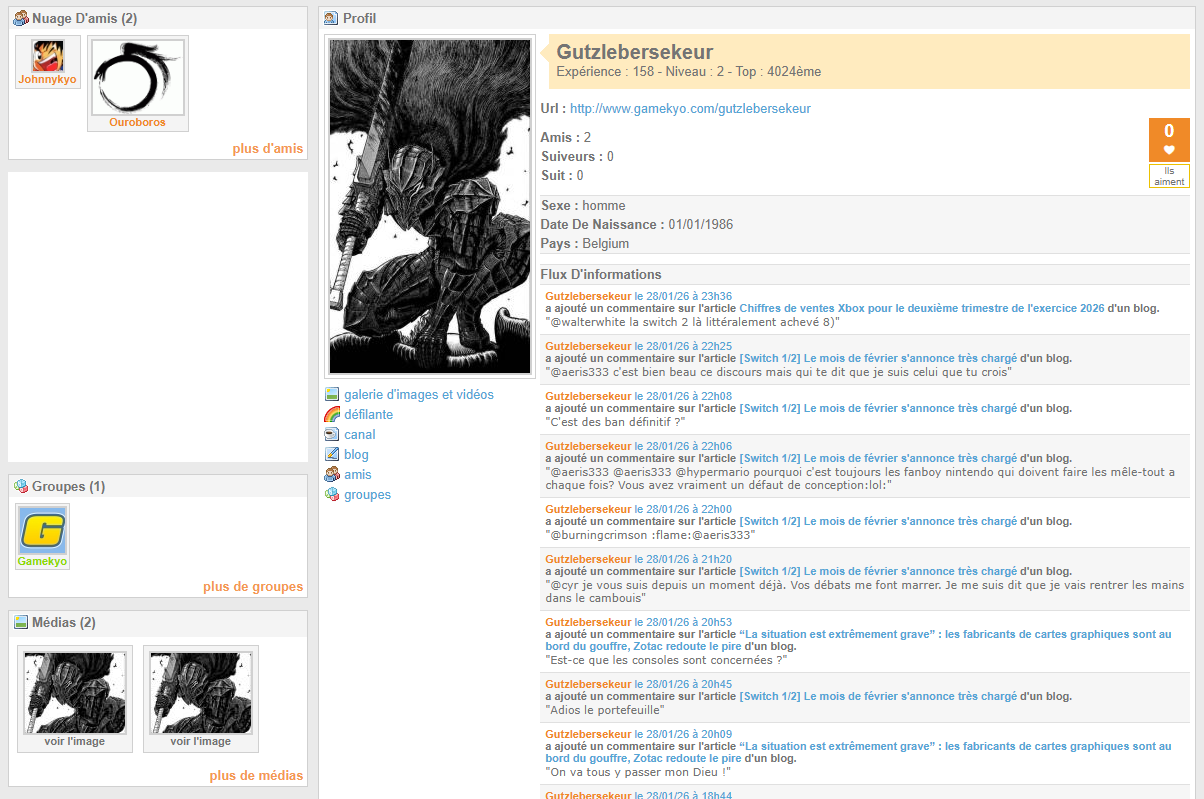Expand list with plus d'amis
This screenshot has height=799, width=1204.
(267, 149)
